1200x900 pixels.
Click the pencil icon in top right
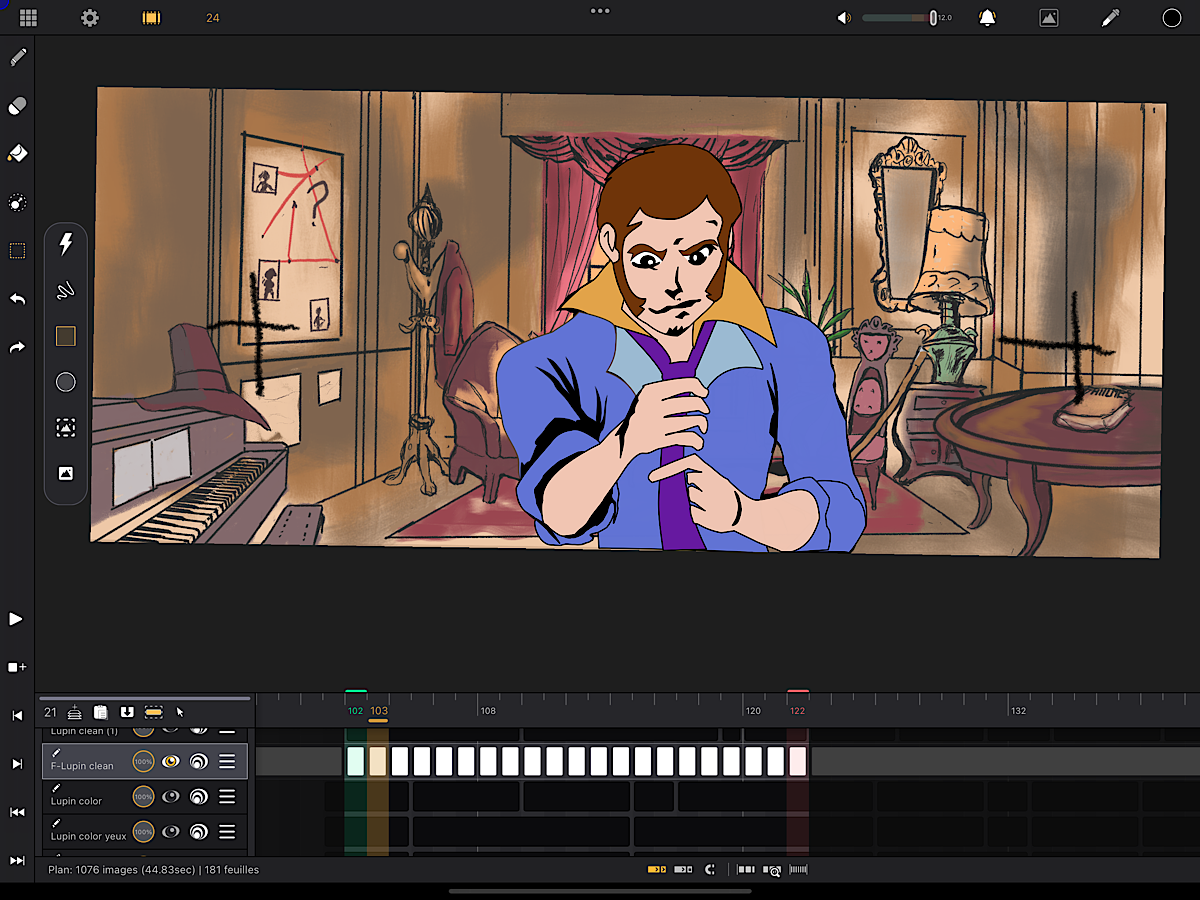click(x=1110, y=18)
